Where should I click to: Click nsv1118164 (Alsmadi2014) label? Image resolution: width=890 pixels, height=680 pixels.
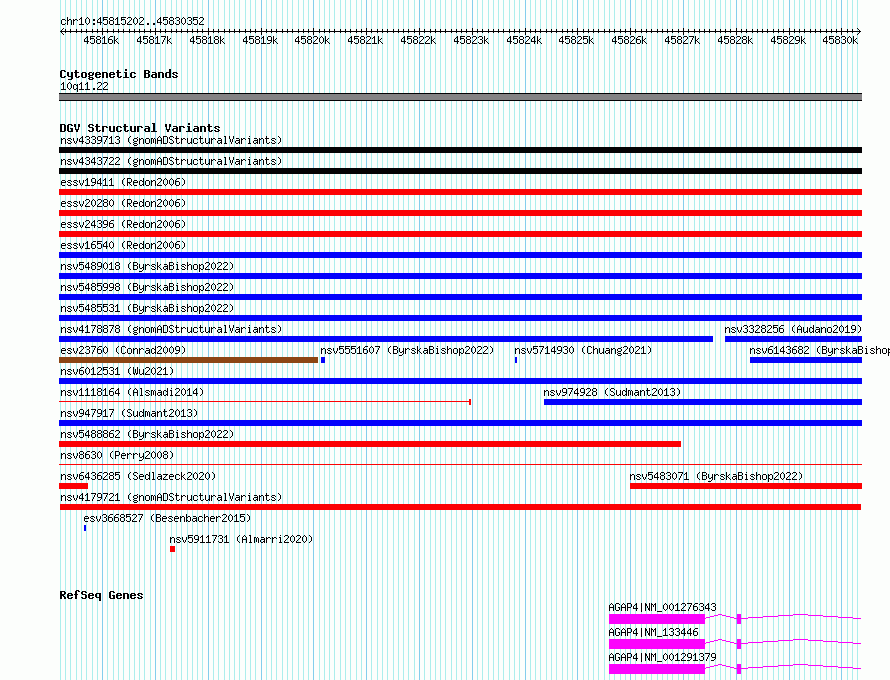[x=132, y=392]
